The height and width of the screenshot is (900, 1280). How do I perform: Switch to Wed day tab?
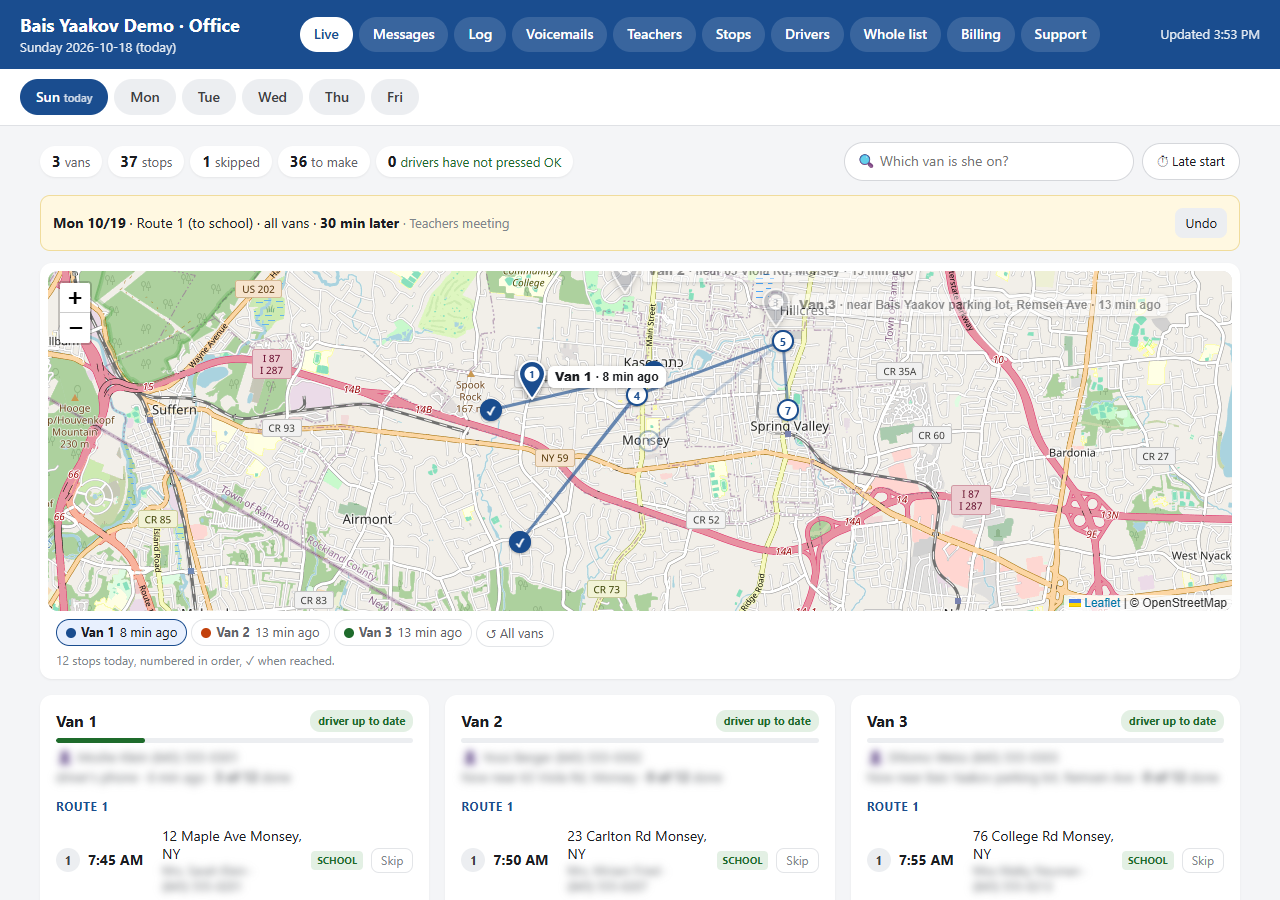point(272,97)
